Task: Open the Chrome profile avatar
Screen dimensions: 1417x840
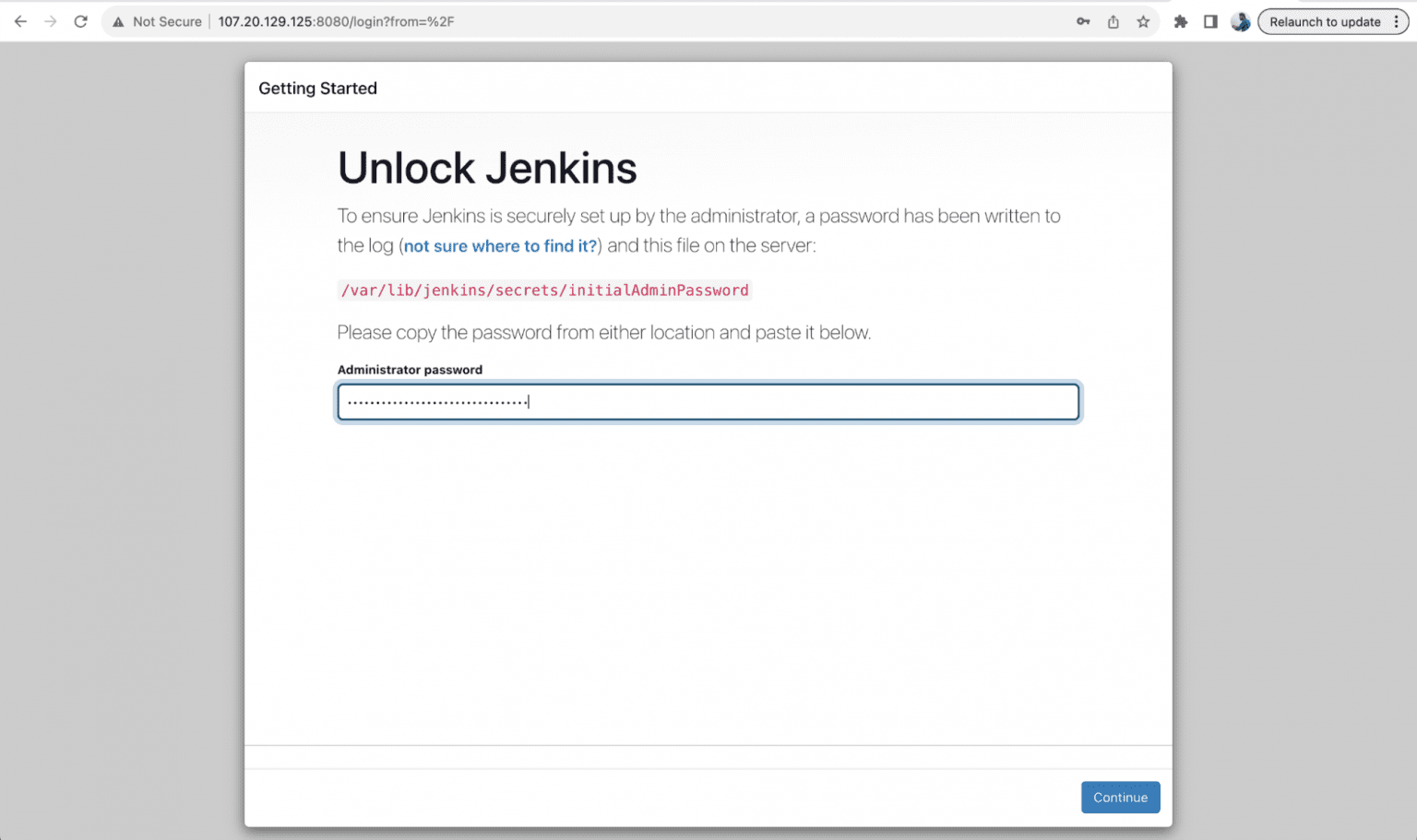Action: click(x=1241, y=22)
